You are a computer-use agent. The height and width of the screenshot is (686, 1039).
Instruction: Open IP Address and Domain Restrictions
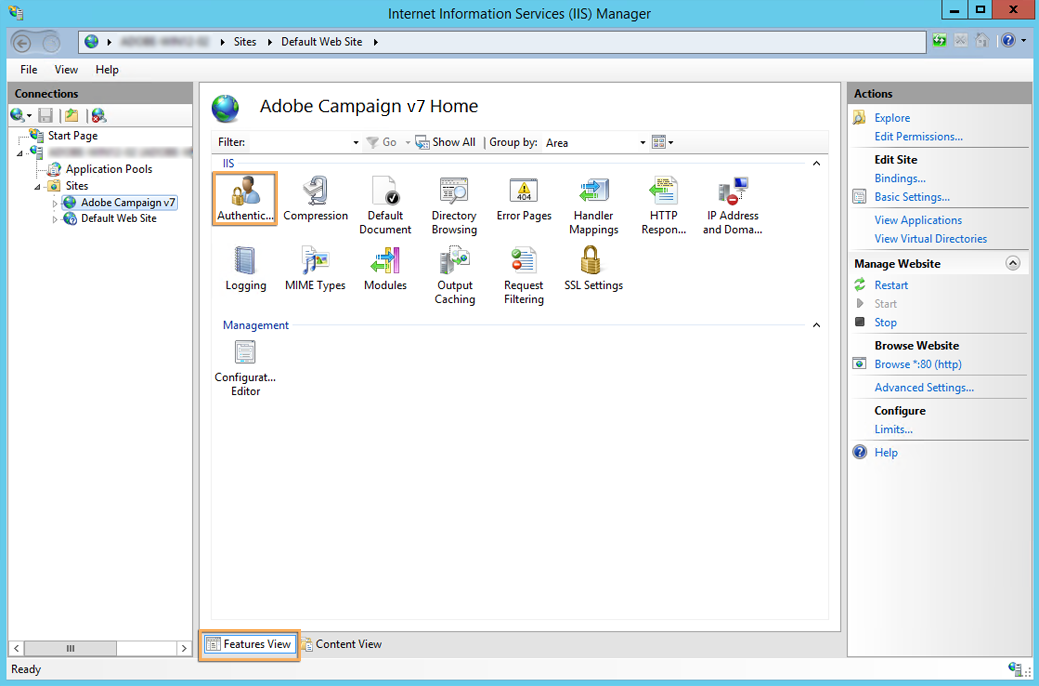click(x=732, y=205)
